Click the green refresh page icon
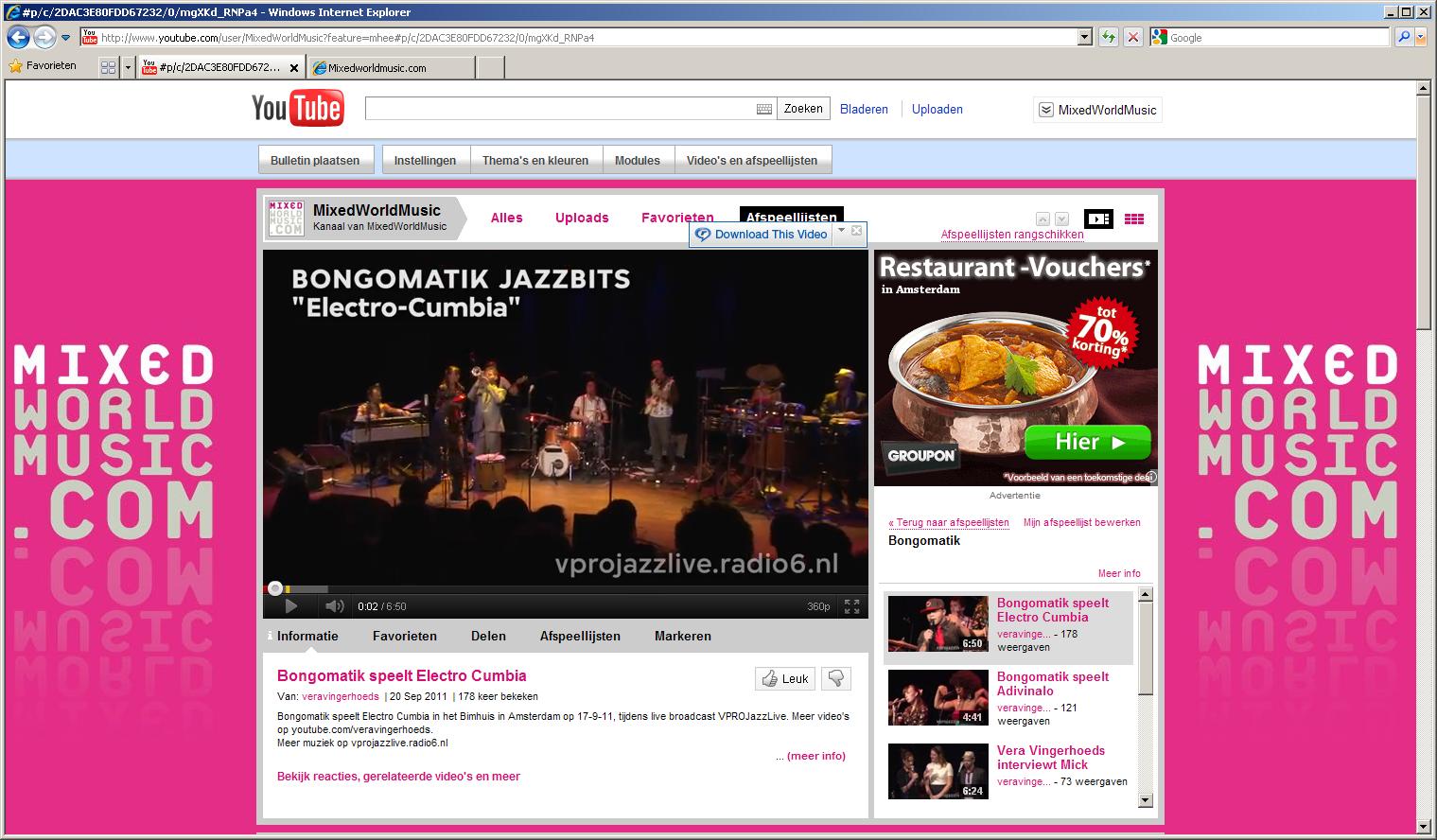Screen dimensions: 1437x840 [1109, 38]
